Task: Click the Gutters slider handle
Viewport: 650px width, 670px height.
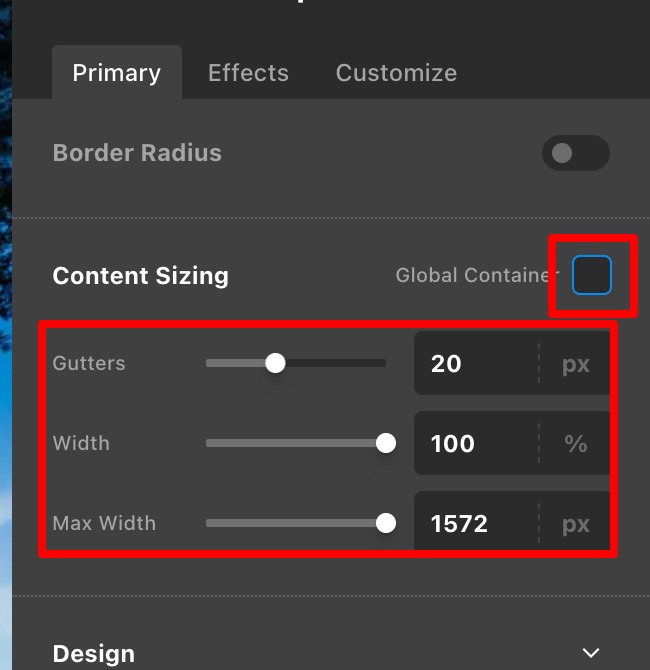Action: pos(275,363)
